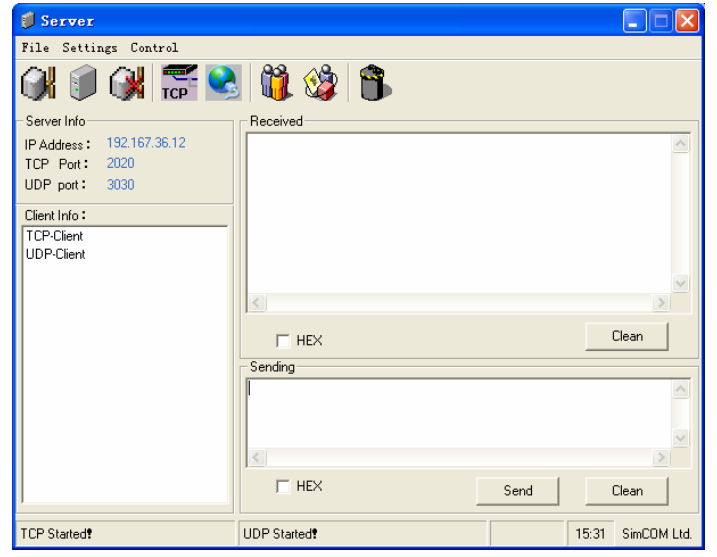Viewport: 717px width, 557px height.
Task: Click Clean button in Received panel
Action: 627,337
